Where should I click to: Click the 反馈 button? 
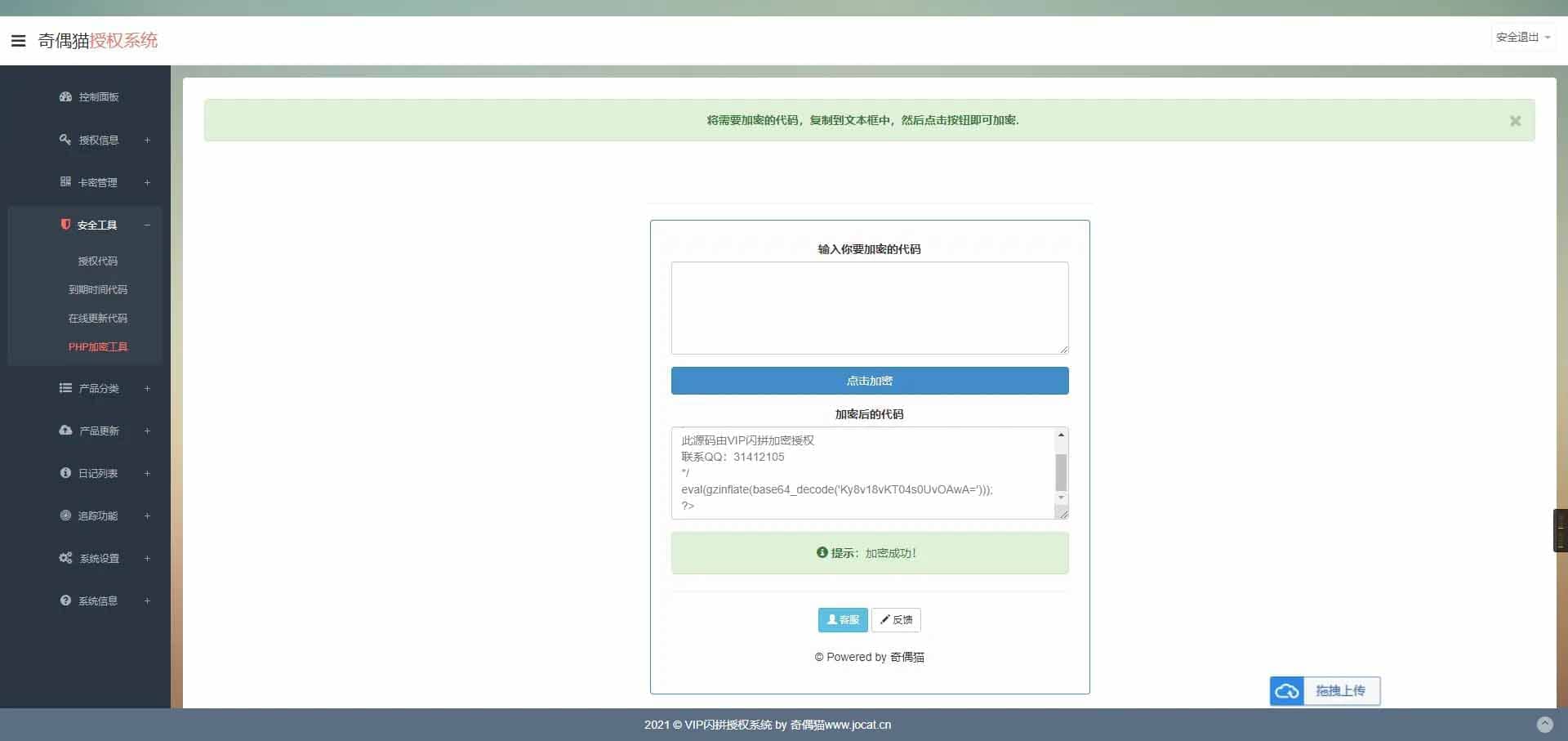coord(896,620)
